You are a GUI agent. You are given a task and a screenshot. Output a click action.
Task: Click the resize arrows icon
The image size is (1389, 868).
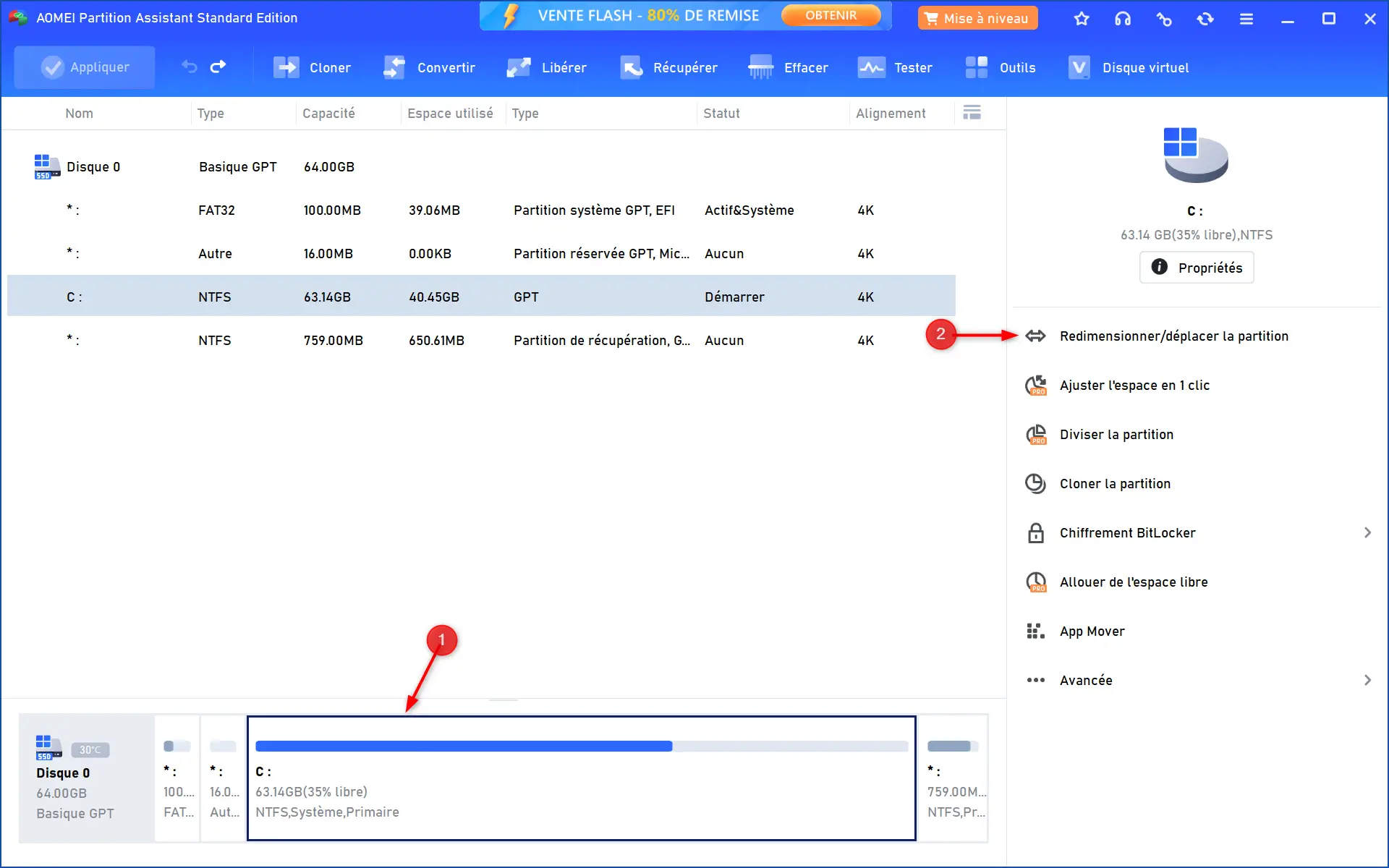(x=1035, y=336)
